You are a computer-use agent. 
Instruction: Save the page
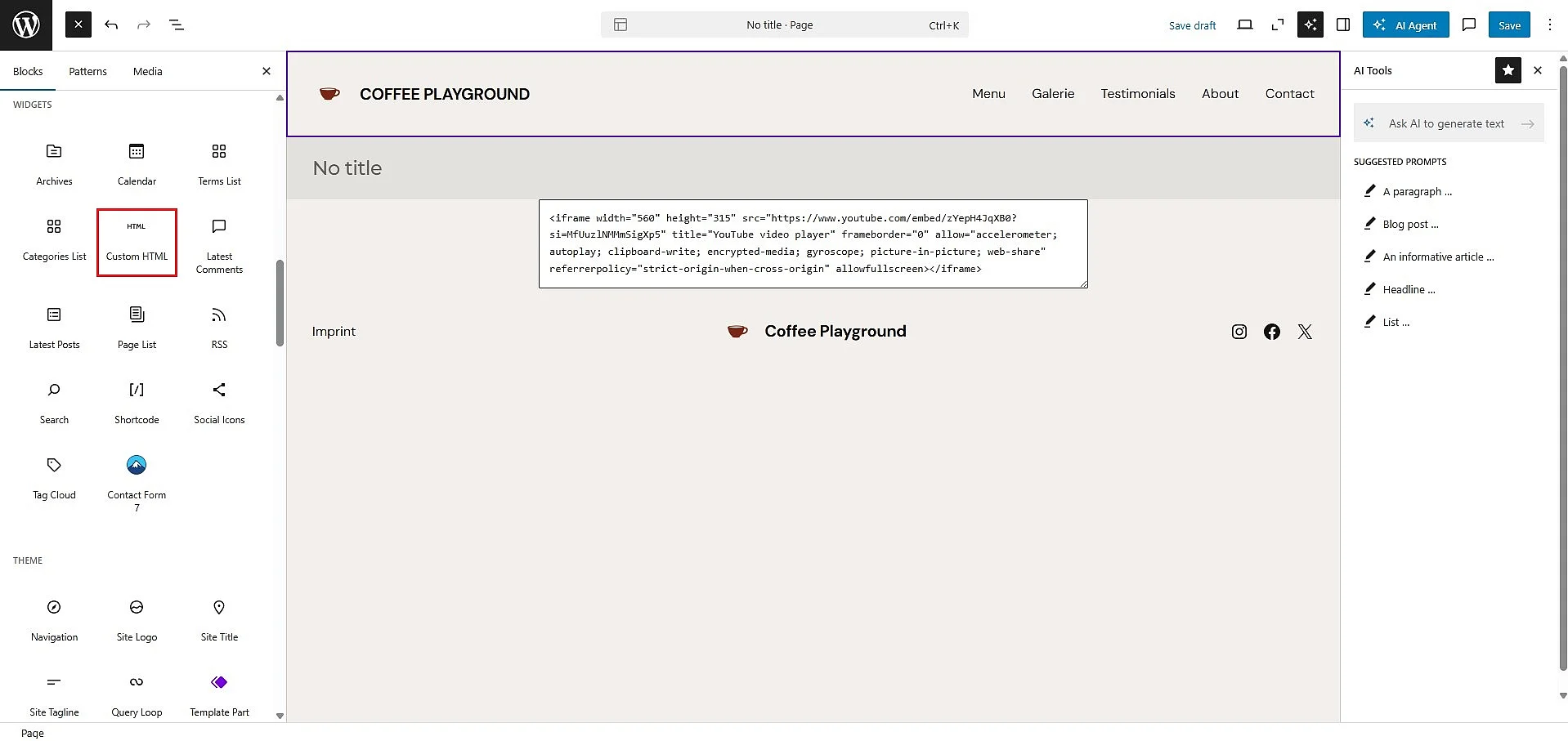coord(1509,25)
